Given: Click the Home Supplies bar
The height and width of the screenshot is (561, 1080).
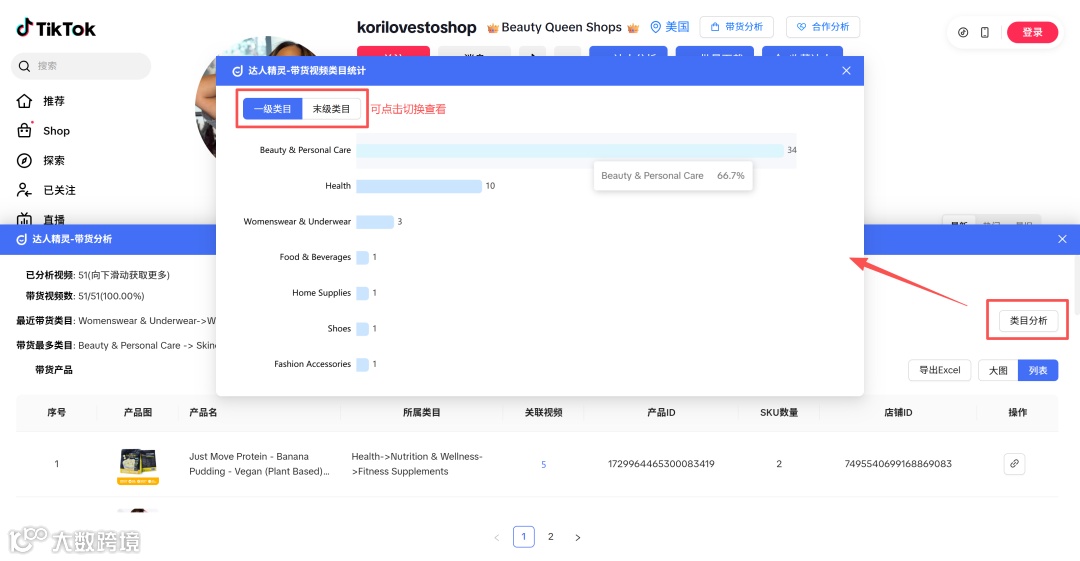Looking at the screenshot, I should coord(362,293).
